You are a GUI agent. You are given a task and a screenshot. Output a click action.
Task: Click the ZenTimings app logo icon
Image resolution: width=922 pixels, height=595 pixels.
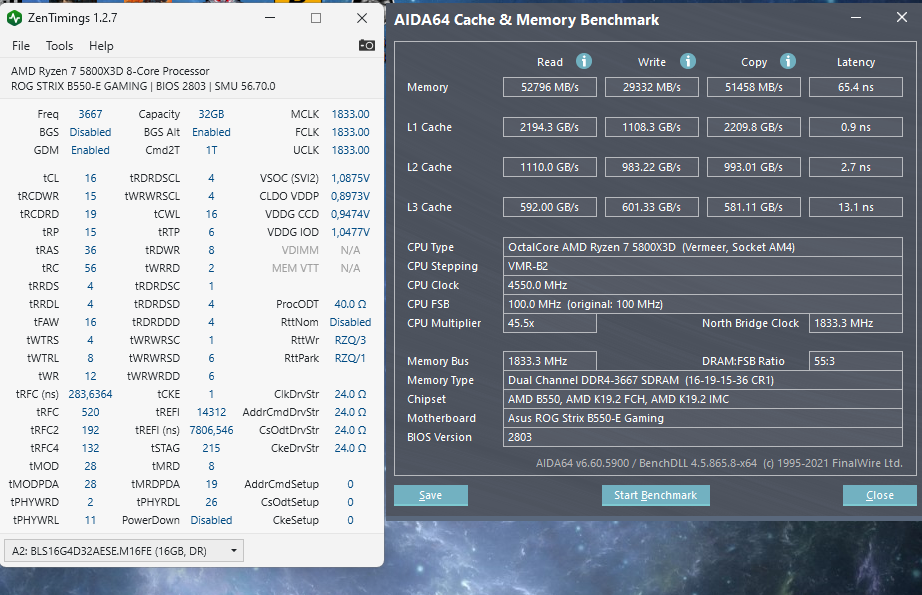pos(14,18)
